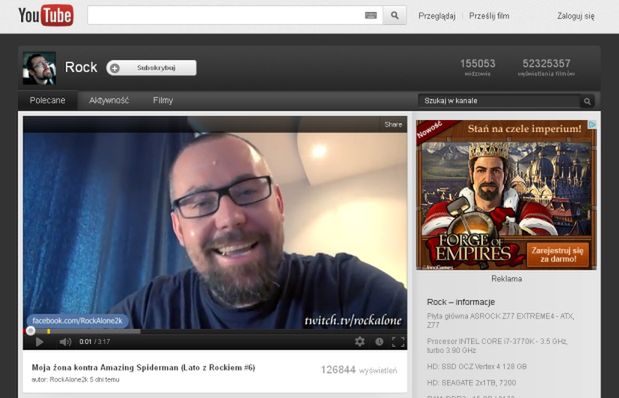Open the Prześlij film link

[489, 16]
